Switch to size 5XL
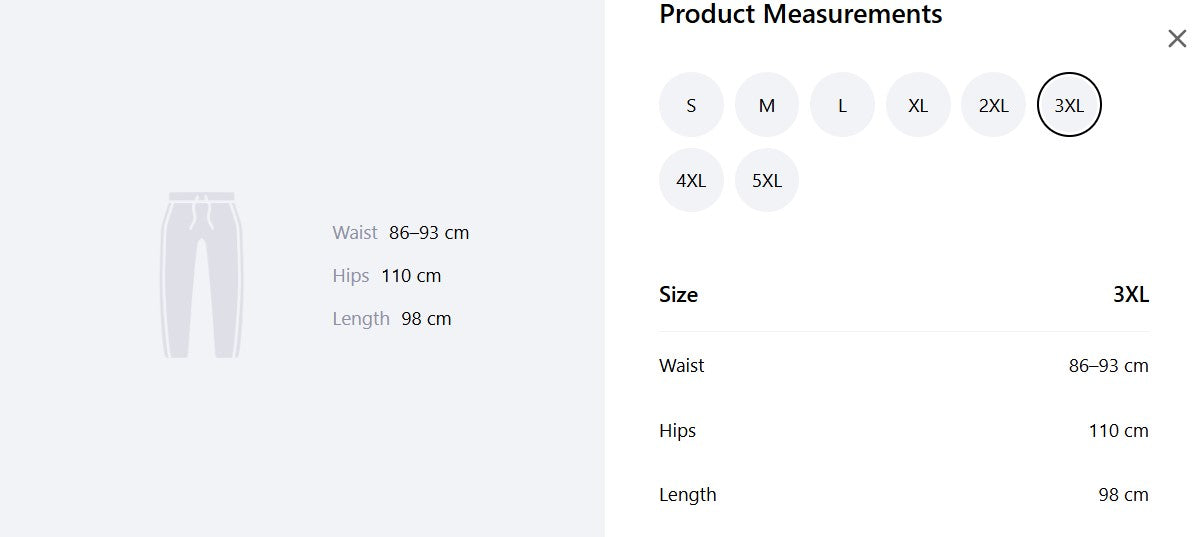The image size is (1193, 537). pos(766,180)
